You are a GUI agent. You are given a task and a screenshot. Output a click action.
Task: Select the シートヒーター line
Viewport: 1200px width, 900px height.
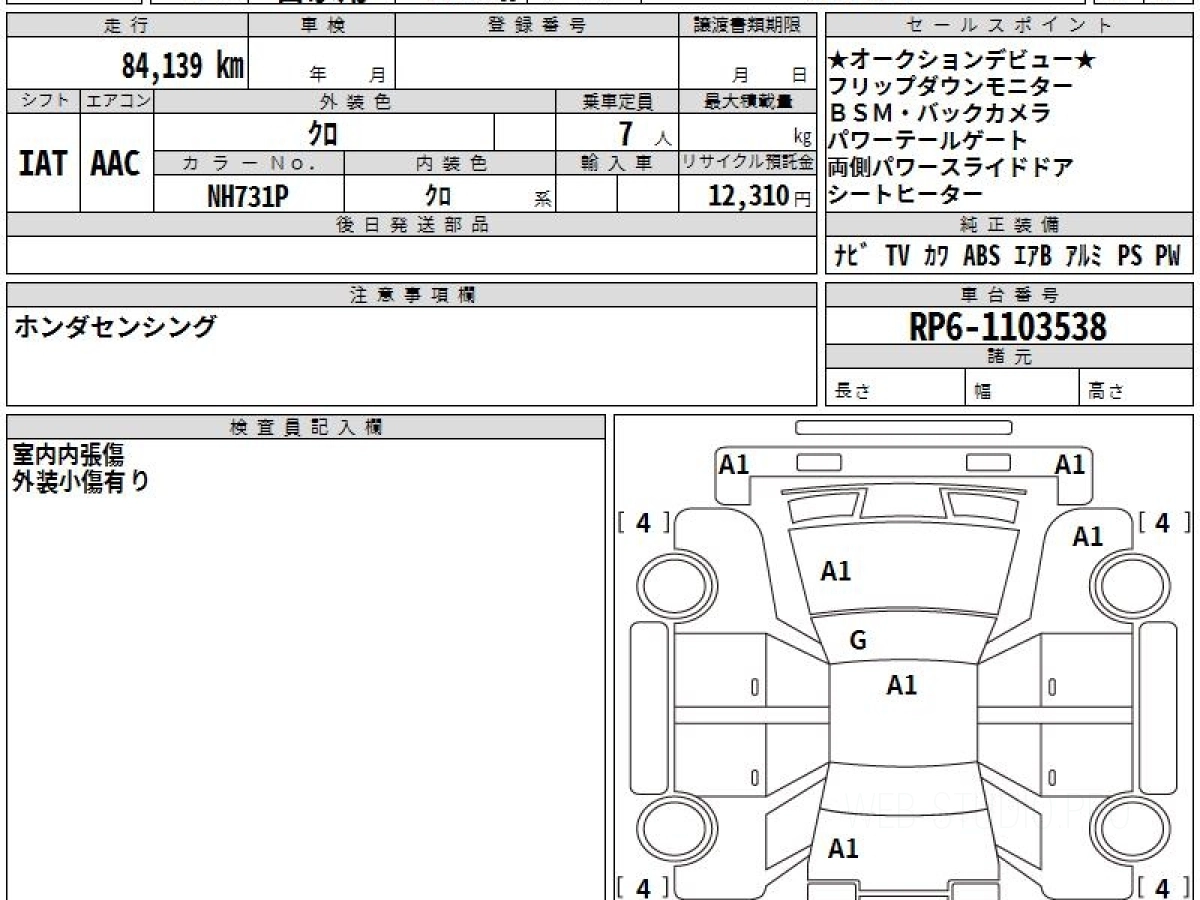[905, 194]
